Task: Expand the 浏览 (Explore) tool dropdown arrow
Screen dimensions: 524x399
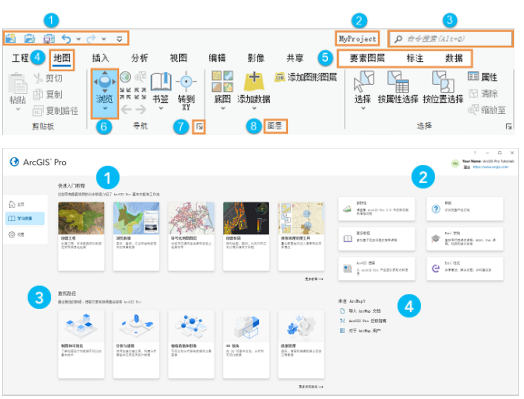Action: coord(105,109)
